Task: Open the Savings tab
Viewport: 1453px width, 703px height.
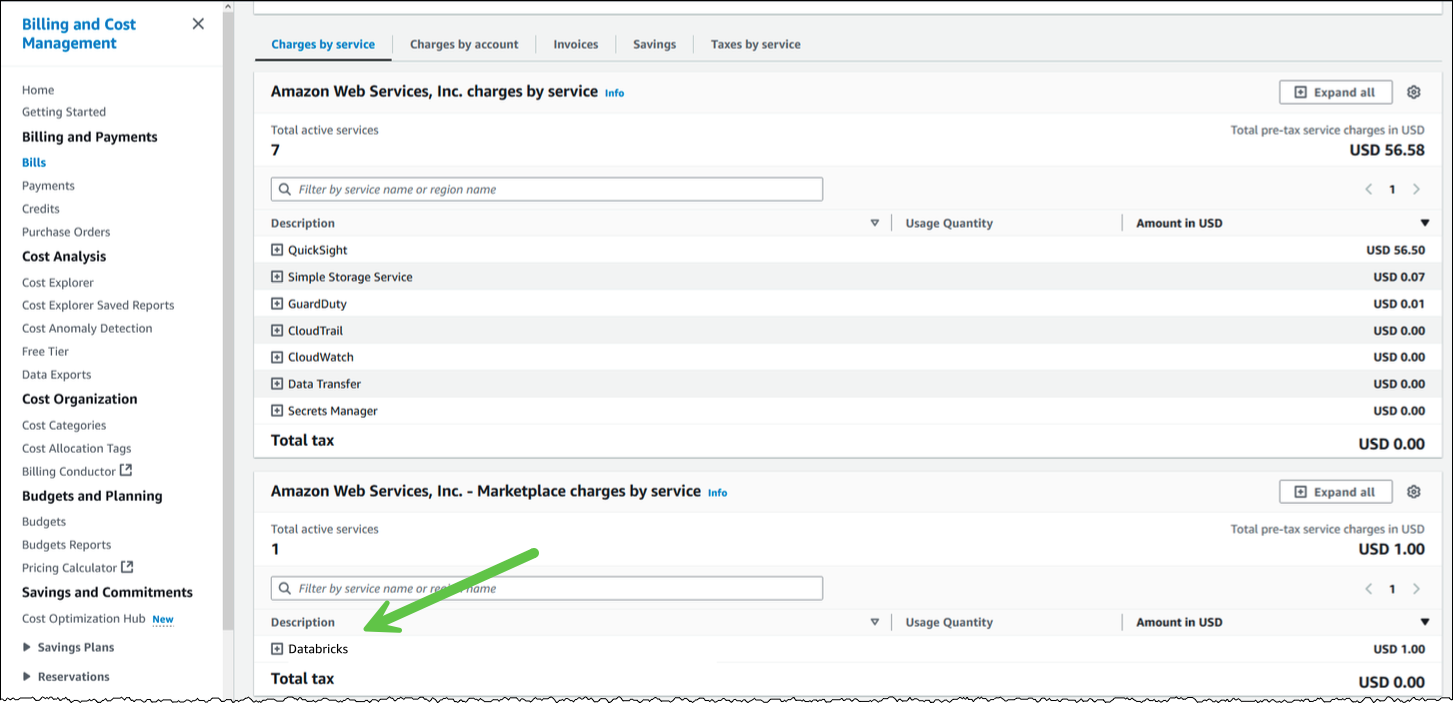Action: [654, 44]
